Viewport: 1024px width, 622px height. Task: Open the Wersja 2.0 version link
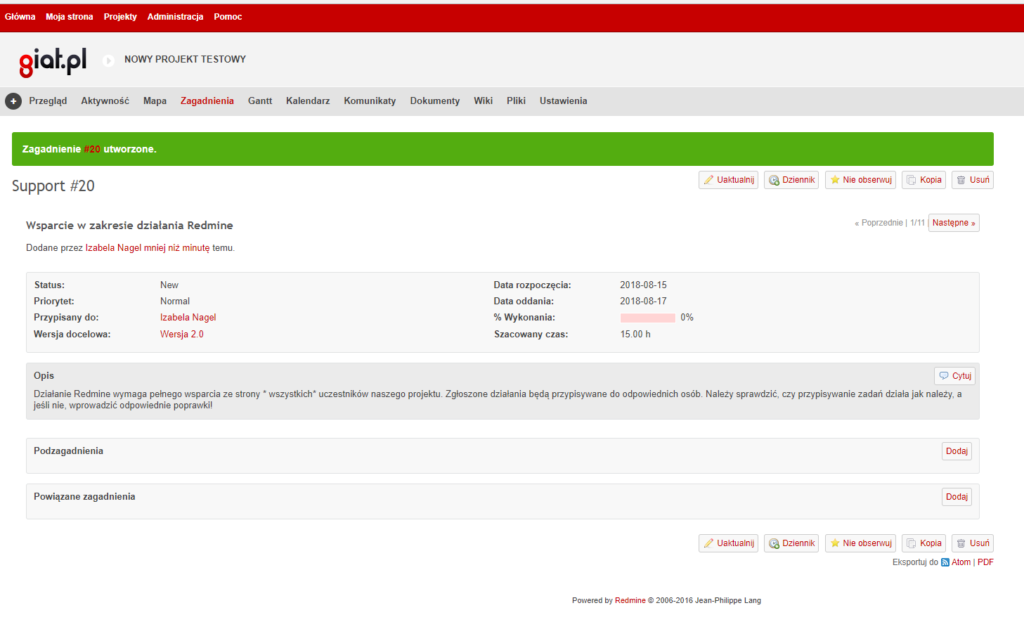182,335
